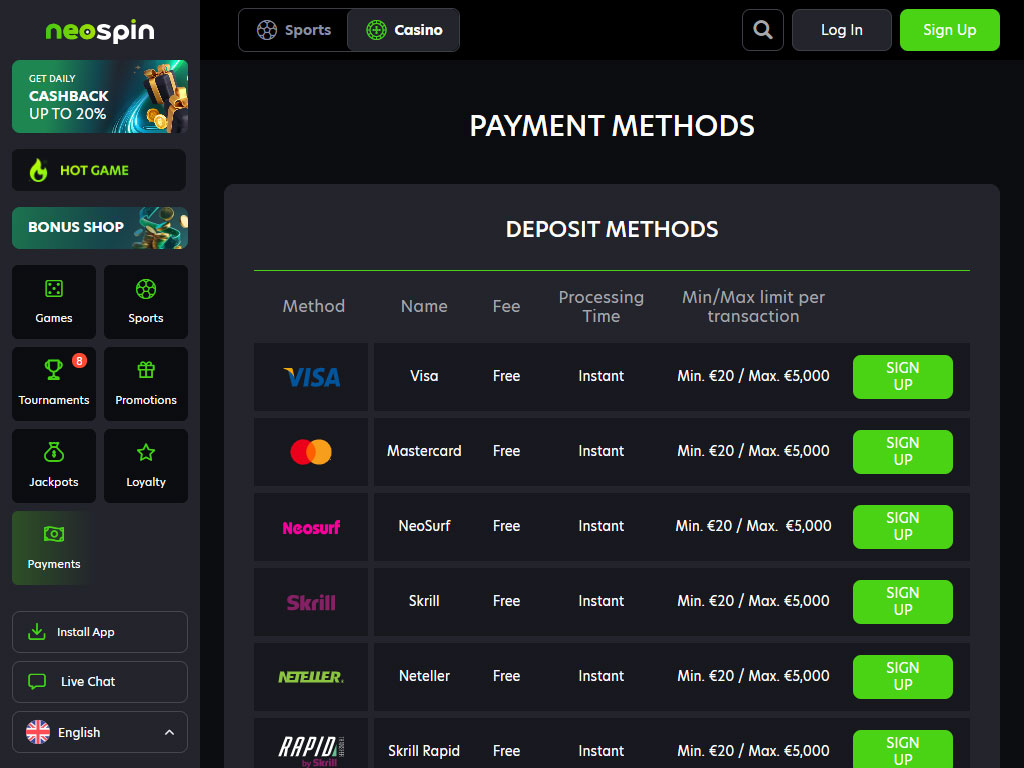Click the NeoSurf min/max limit text
Image resolution: width=1024 pixels, height=768 pixels.
click(x=754, y=526)
